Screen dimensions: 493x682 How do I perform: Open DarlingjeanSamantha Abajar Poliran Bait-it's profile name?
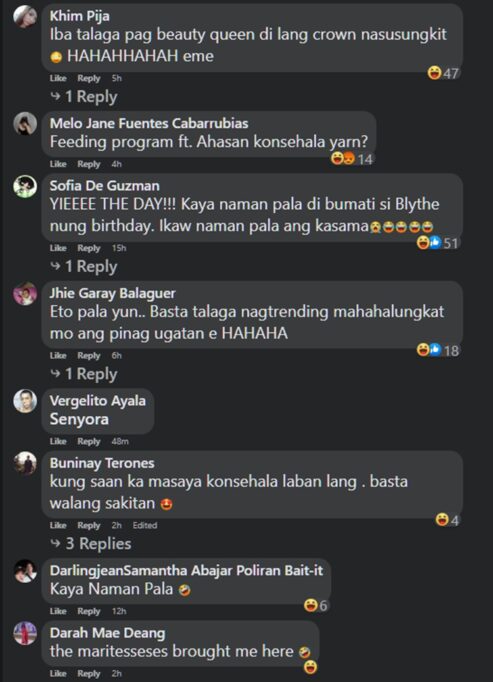pyautogui.click(x=186, y=570)
